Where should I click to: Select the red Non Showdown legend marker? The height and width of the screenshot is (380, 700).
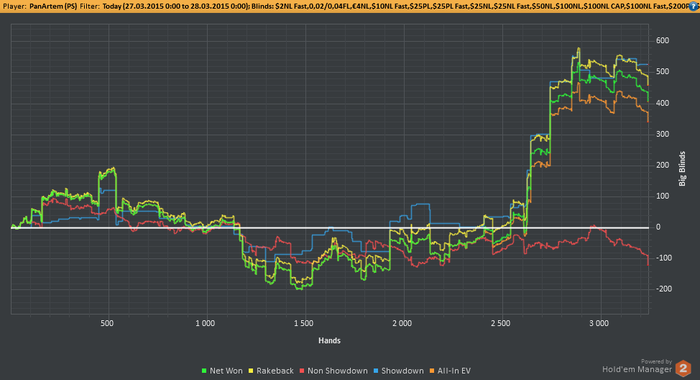point(302,371)
